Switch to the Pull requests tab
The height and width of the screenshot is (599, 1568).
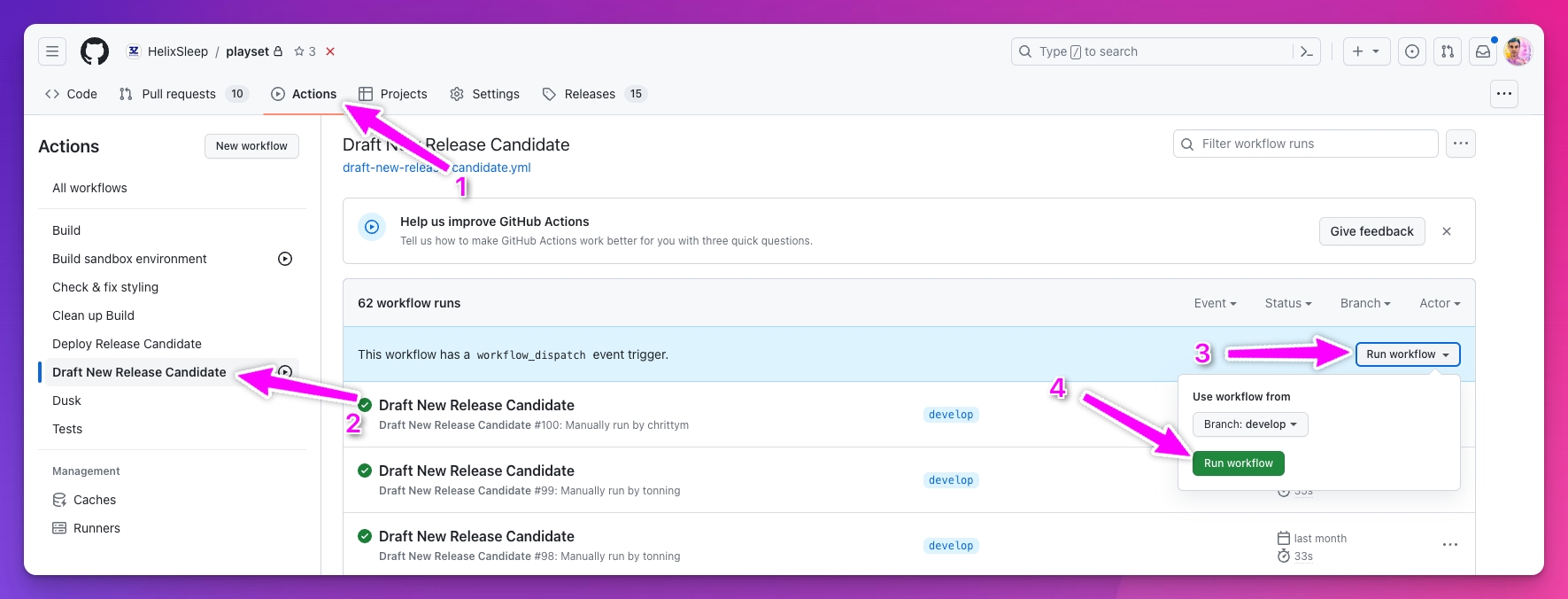point(179,94)
